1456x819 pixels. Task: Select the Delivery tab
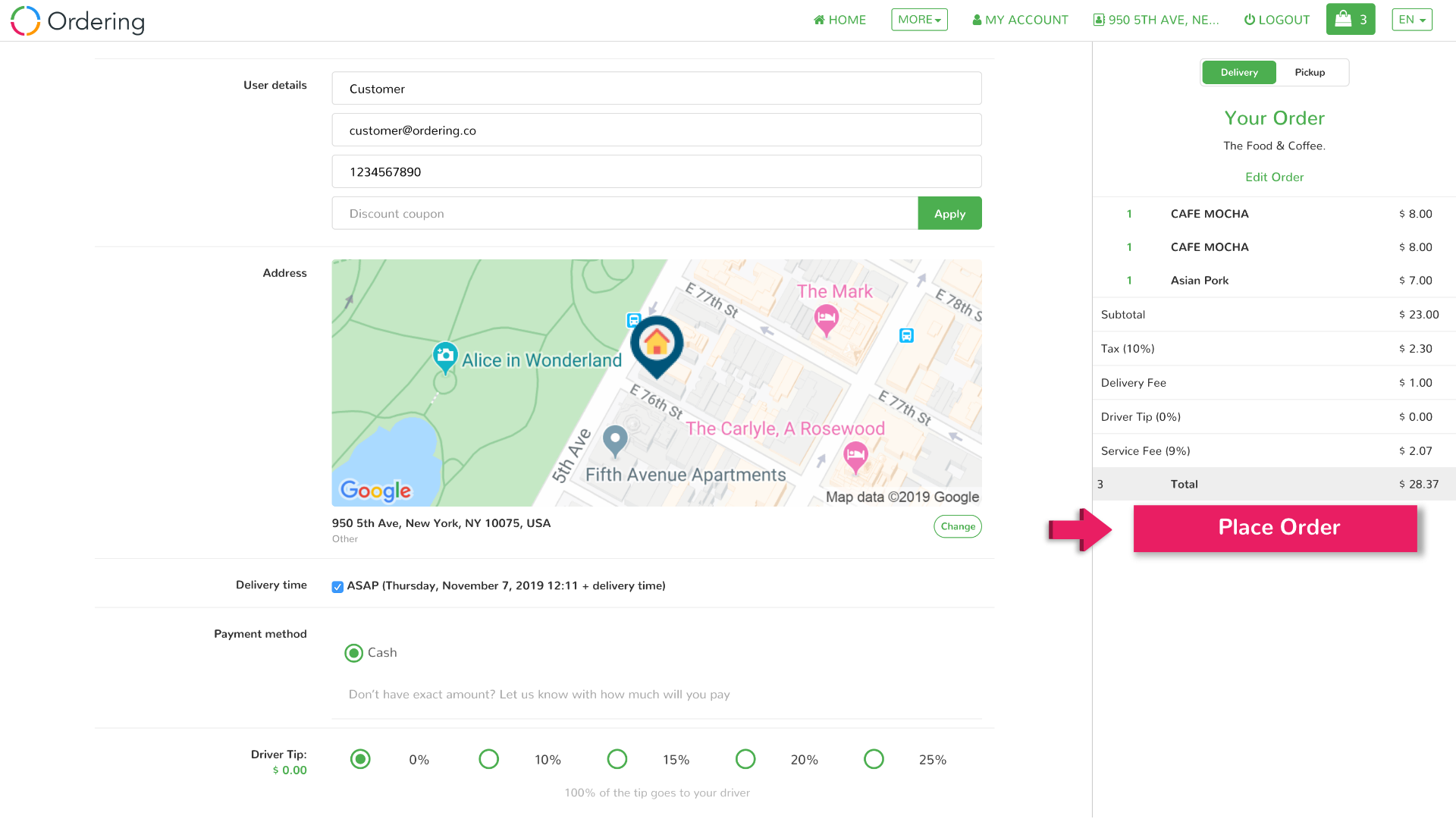[x=1239, y=72]
